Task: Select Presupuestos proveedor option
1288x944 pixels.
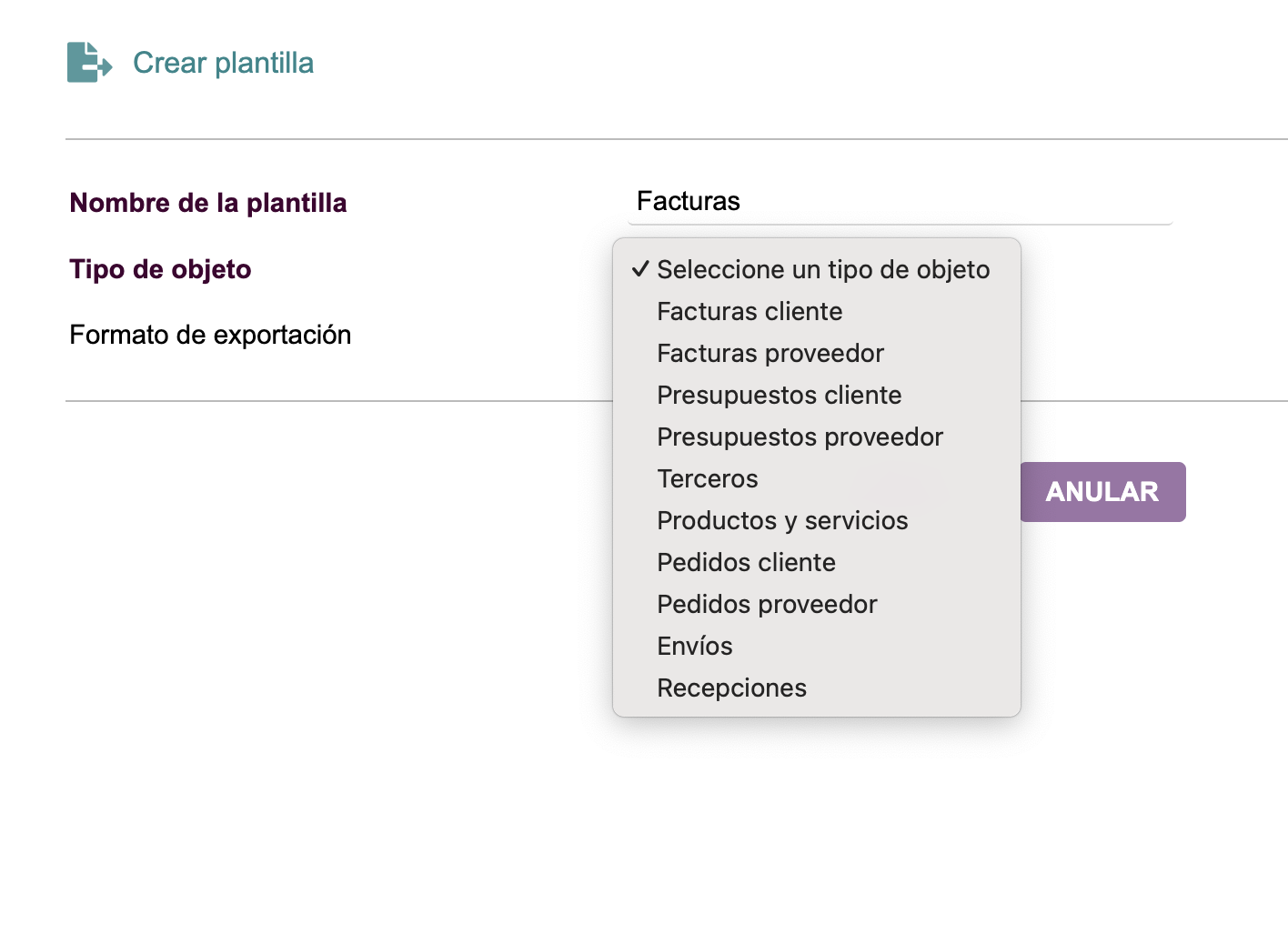Action: pyautogui.click(x=817, y=437)
